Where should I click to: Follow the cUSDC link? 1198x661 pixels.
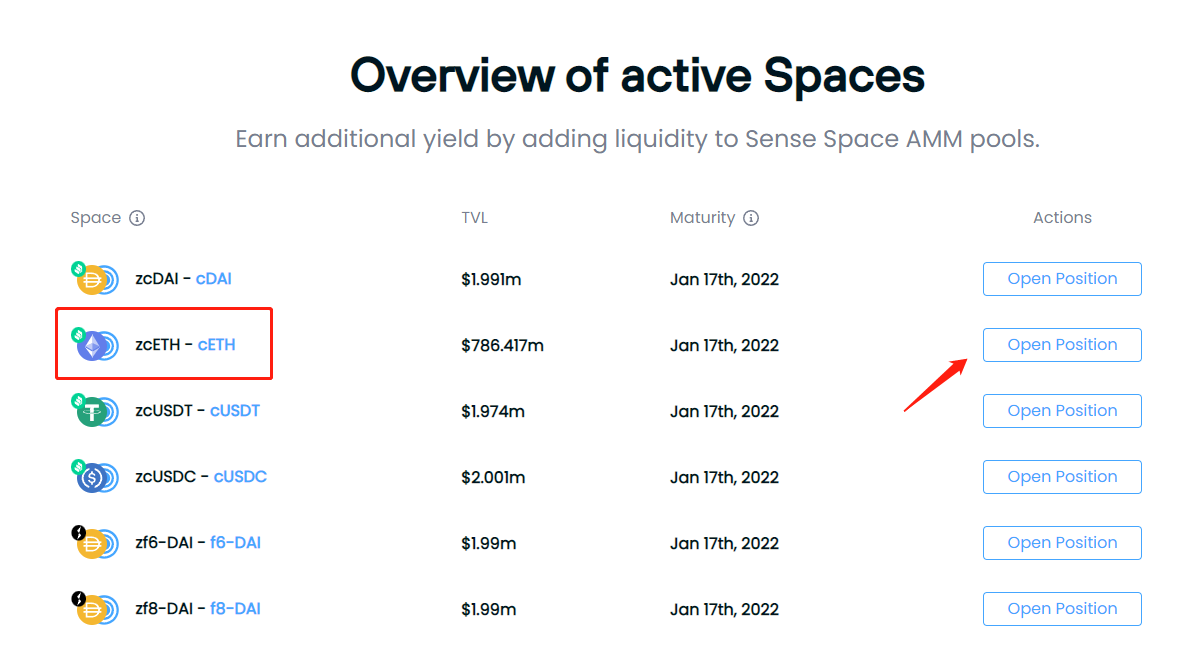click(x=240, y=477)
